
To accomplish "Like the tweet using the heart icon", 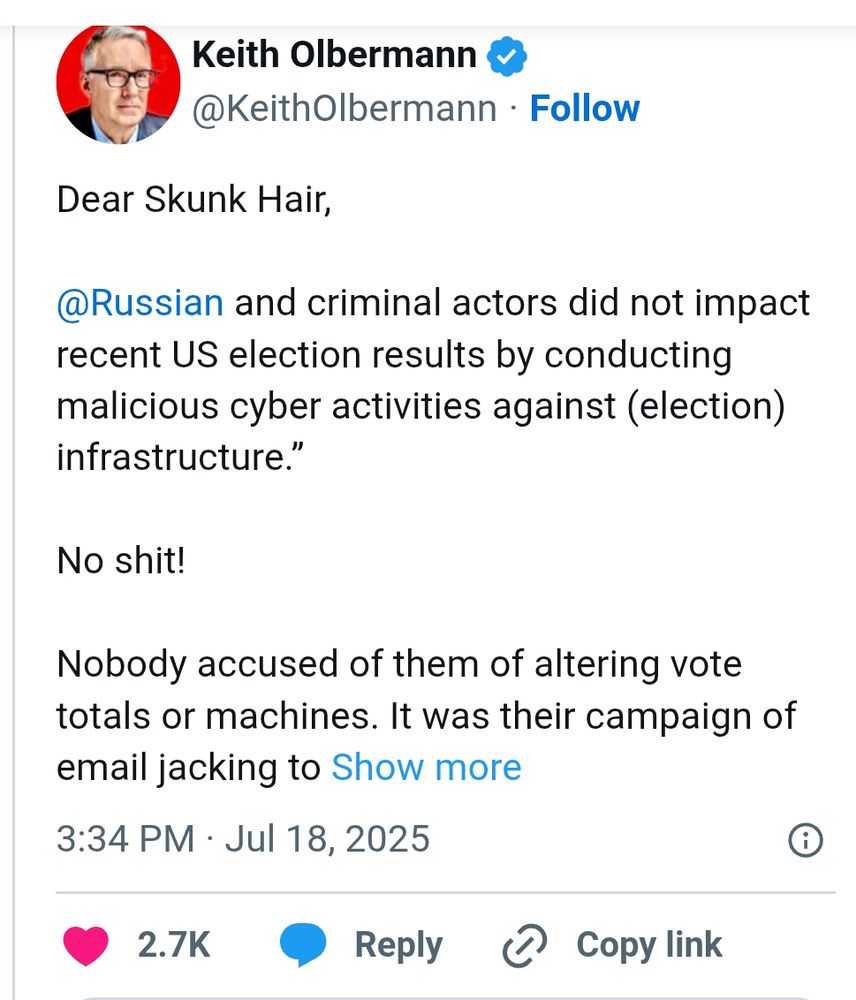I will pos(84,943).
